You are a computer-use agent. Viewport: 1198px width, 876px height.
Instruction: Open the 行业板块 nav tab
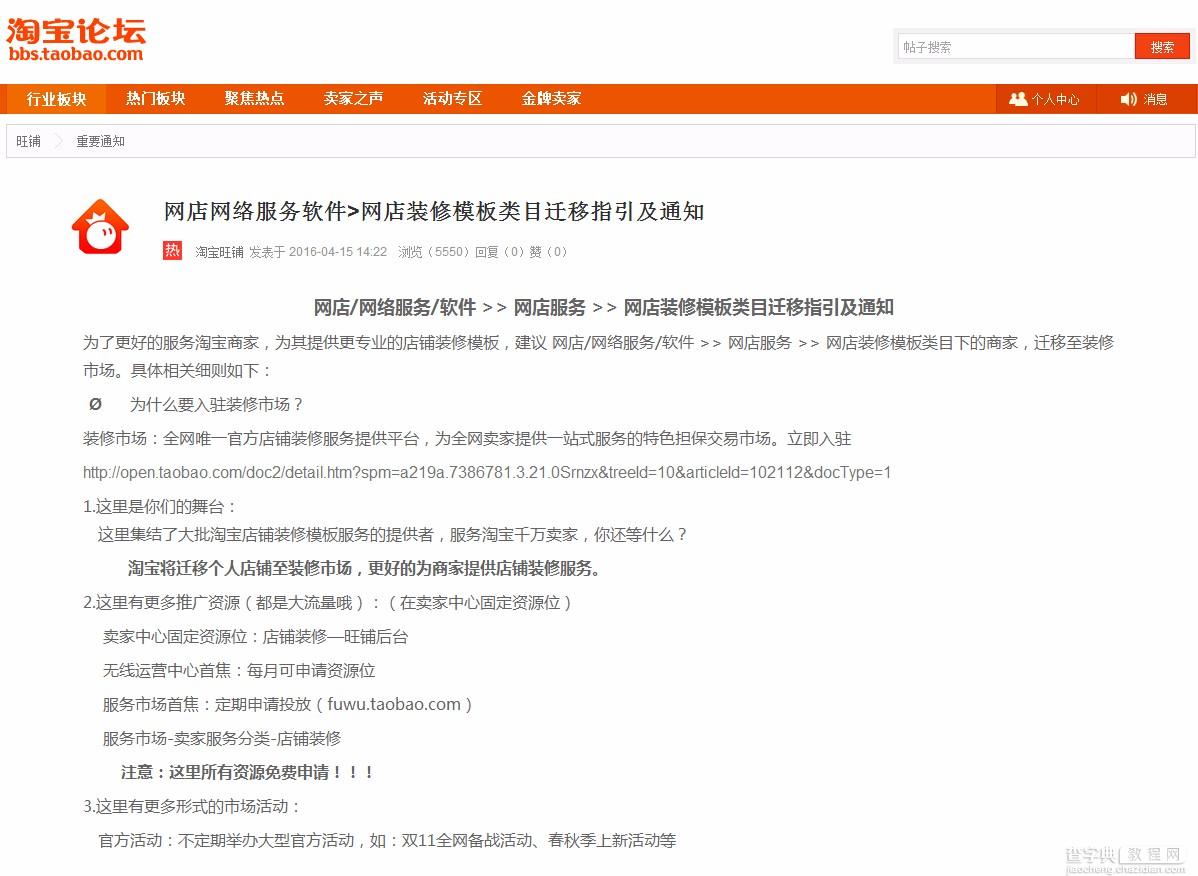[x=57, y=99]
